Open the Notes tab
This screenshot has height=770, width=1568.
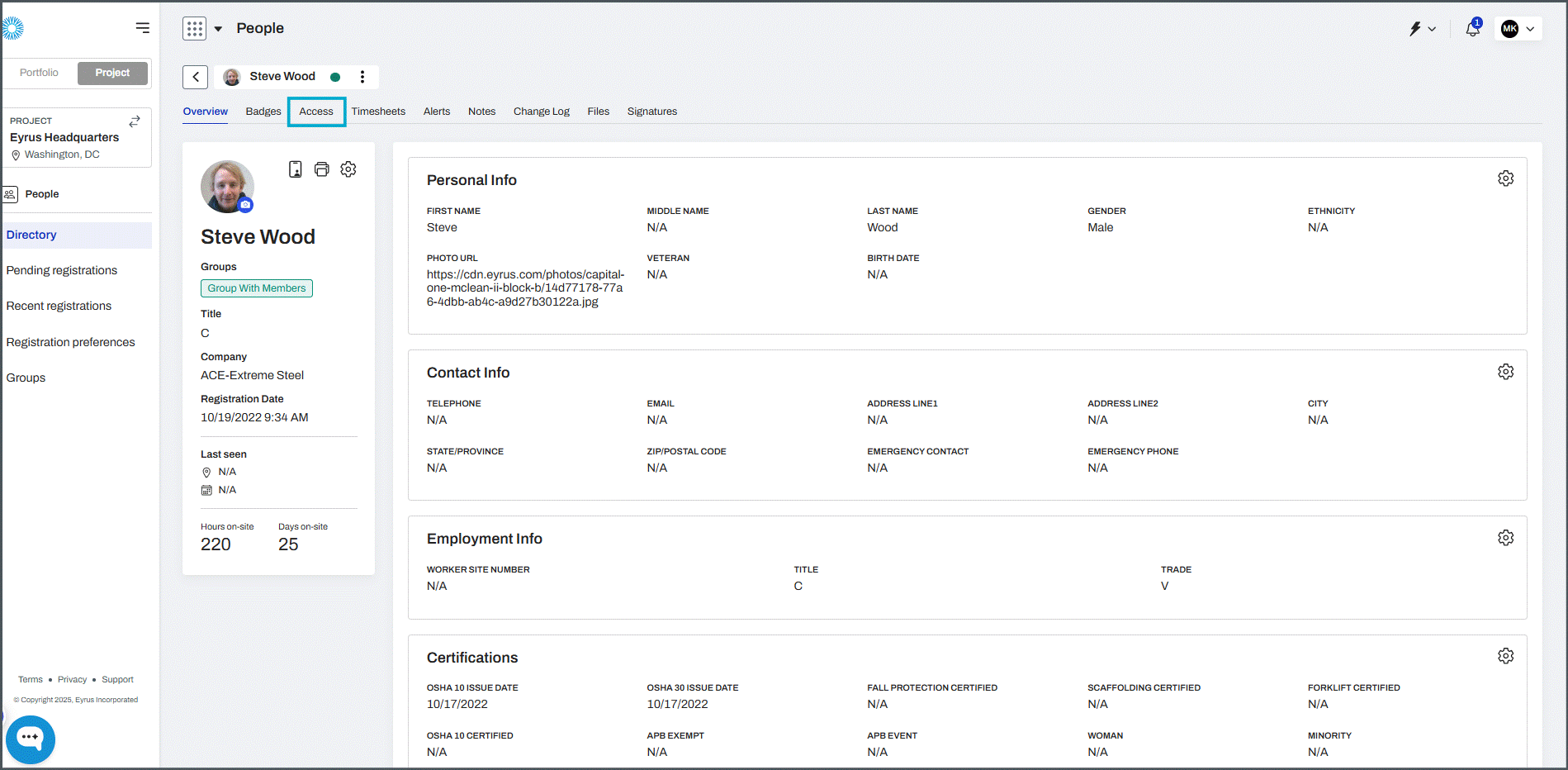click(x=482, y=112)
